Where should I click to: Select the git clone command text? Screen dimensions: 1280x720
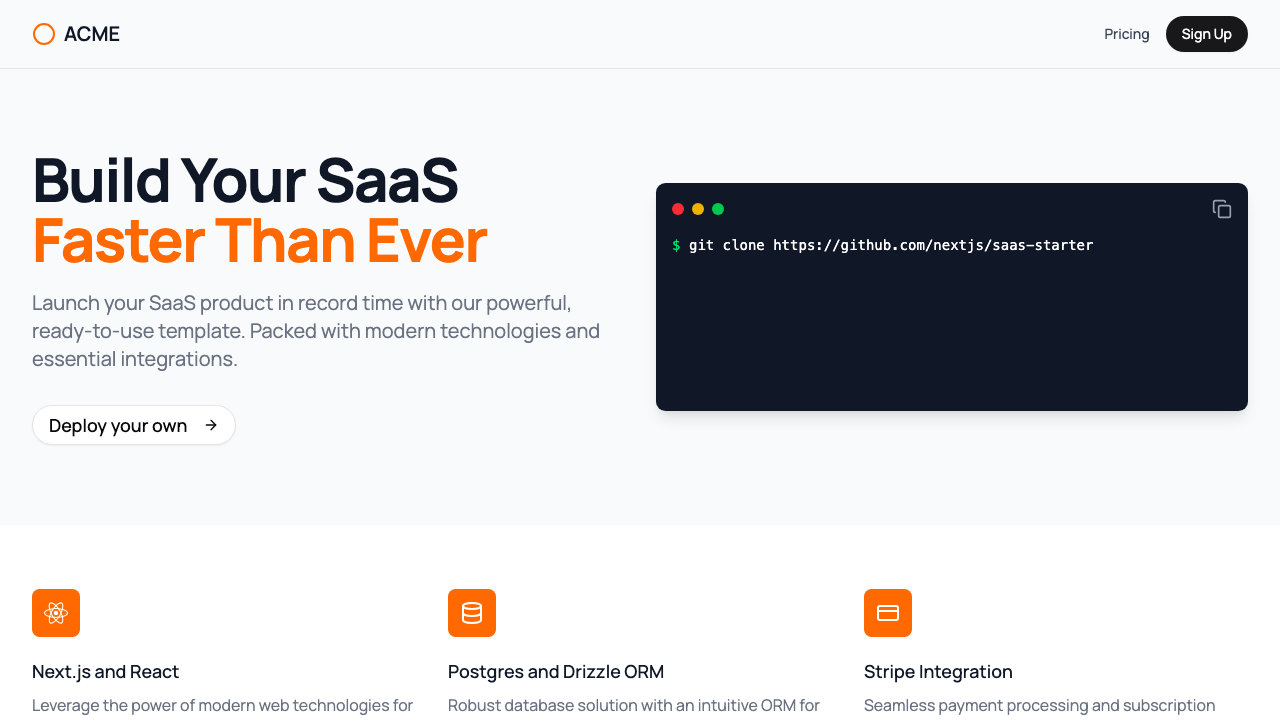click(892, 244)
